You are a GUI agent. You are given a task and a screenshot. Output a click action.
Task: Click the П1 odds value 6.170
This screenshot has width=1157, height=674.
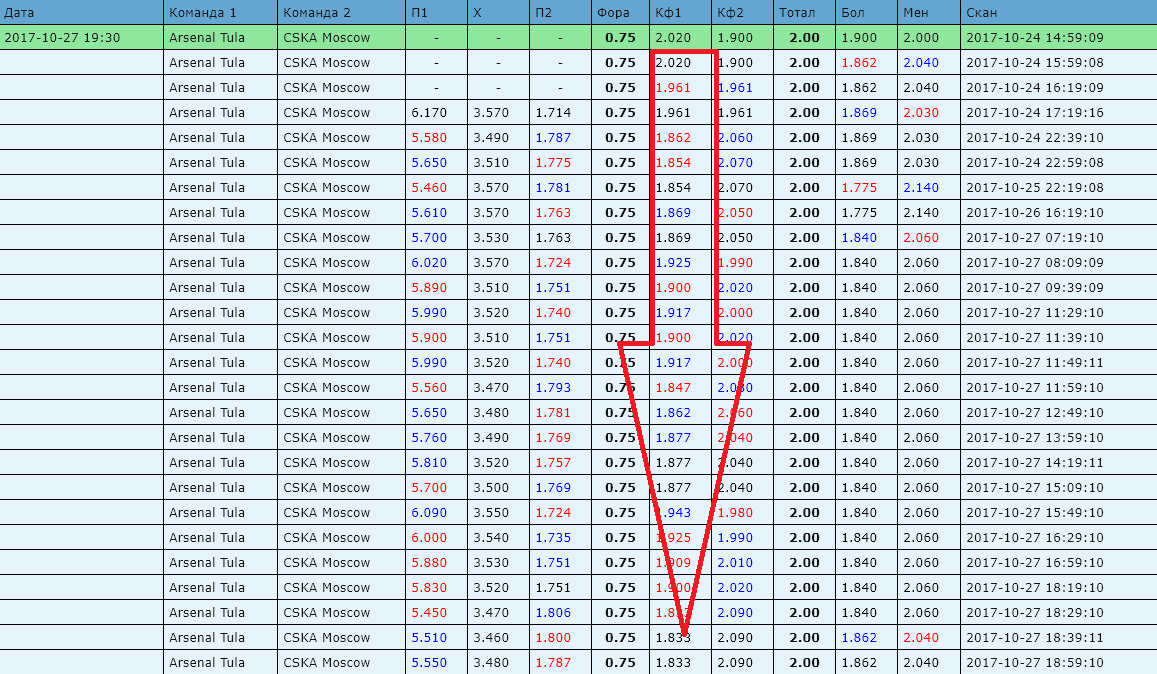[428, 113]
